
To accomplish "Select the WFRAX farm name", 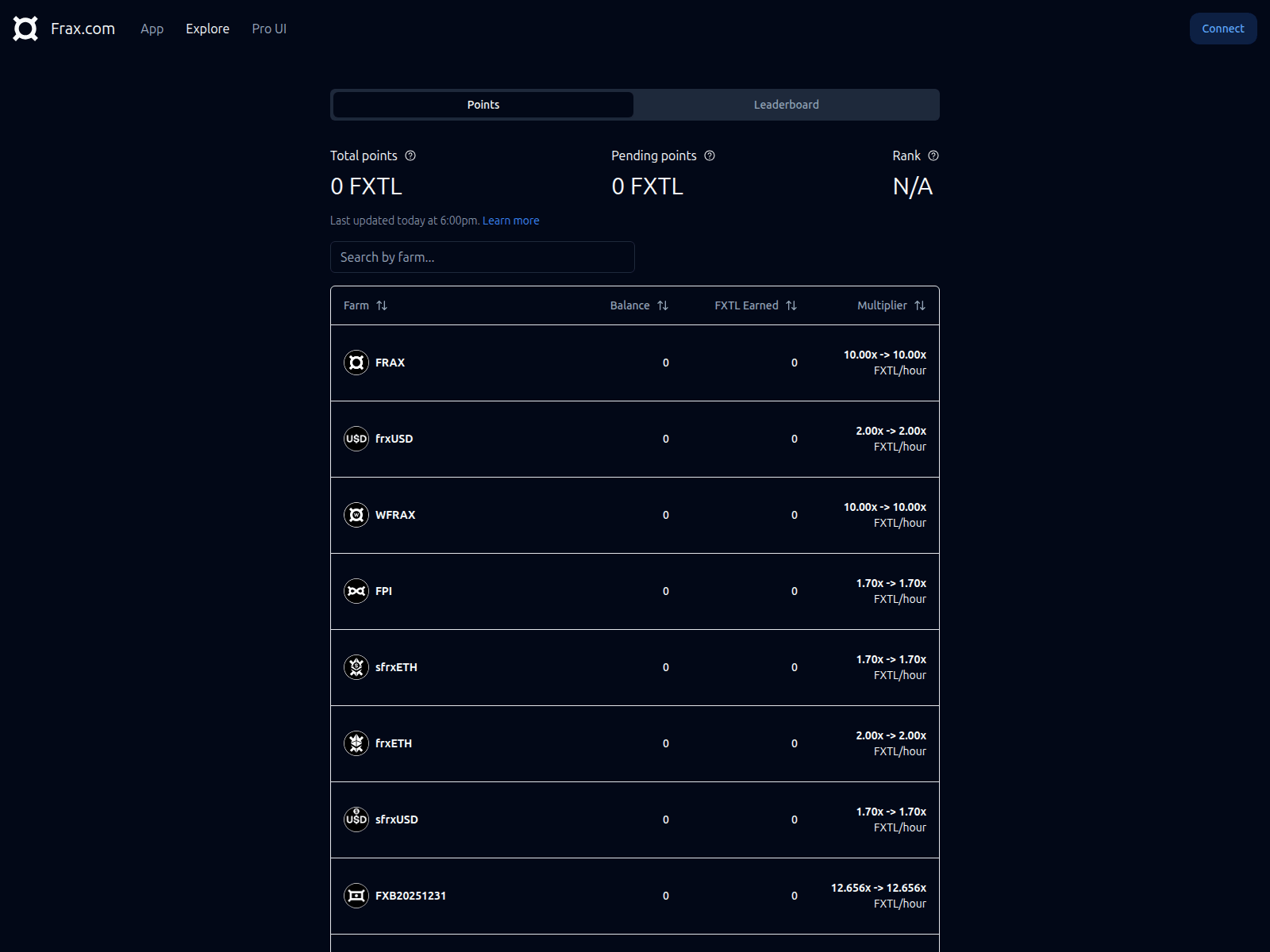I will tap(395, 515).
